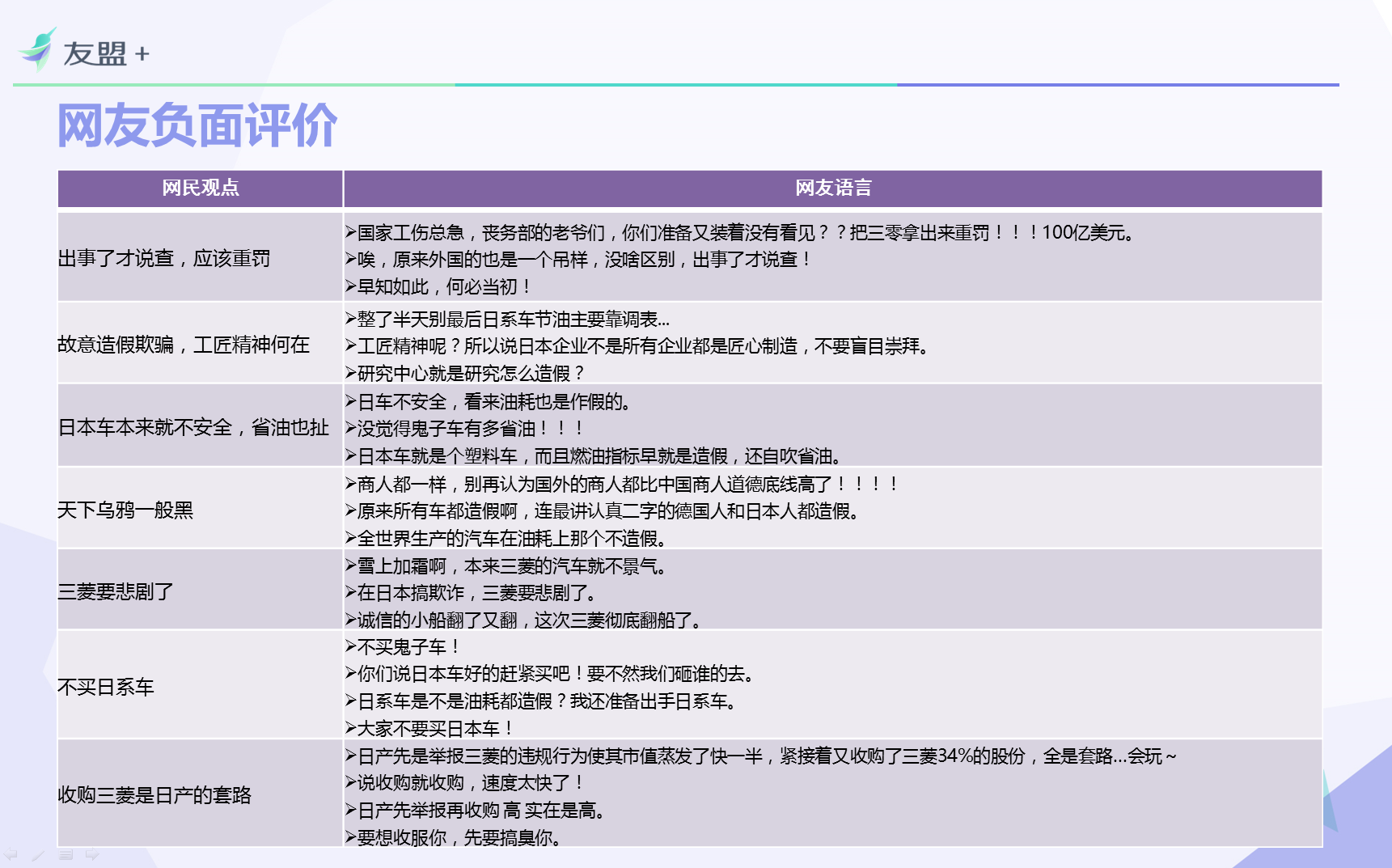The image size is (1392, 868).
Task: Click line starting 工匠精神呢？
Action: click(x=638, y=346)
